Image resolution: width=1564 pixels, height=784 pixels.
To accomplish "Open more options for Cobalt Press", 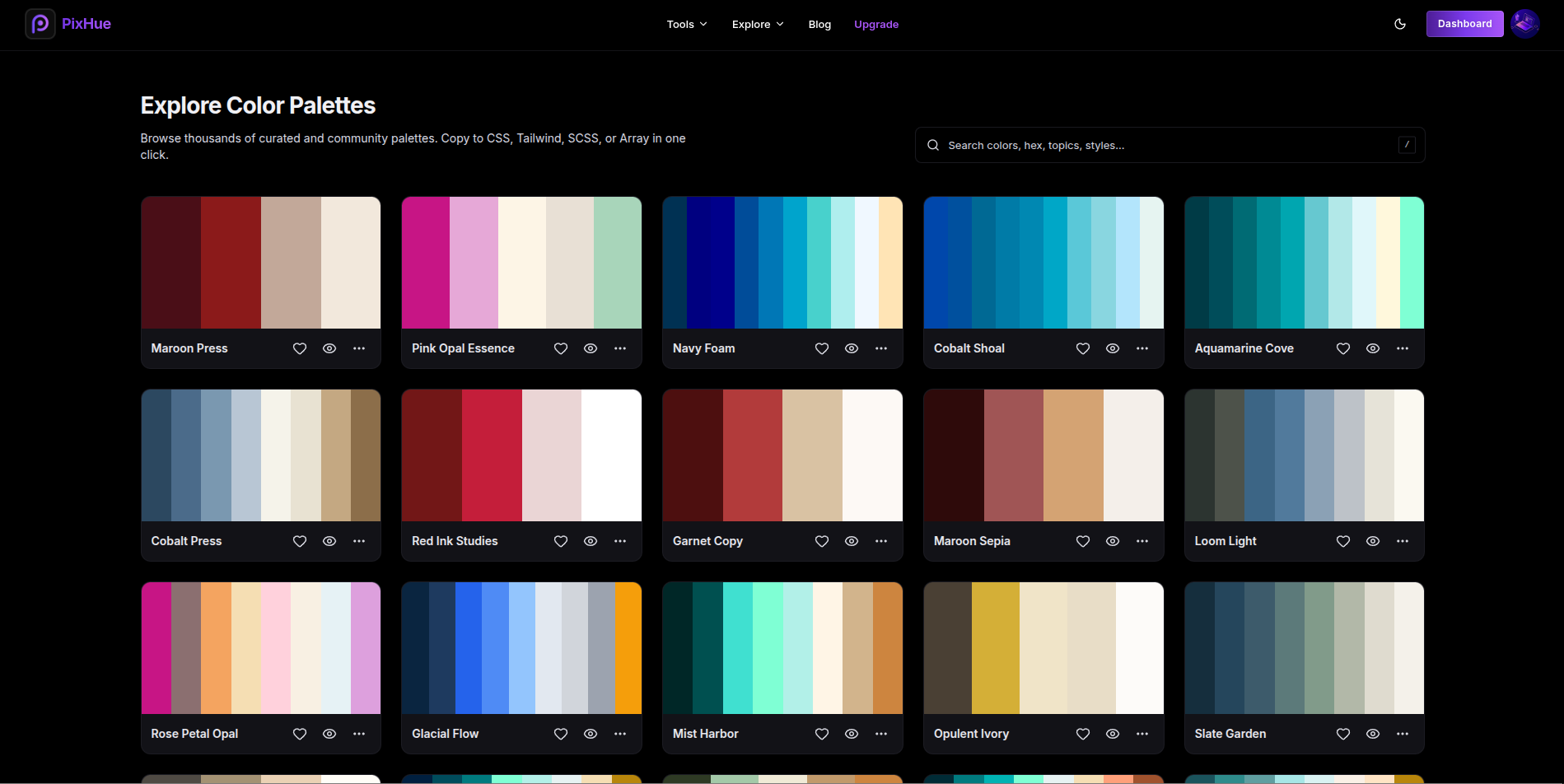I will click(359, 541).
